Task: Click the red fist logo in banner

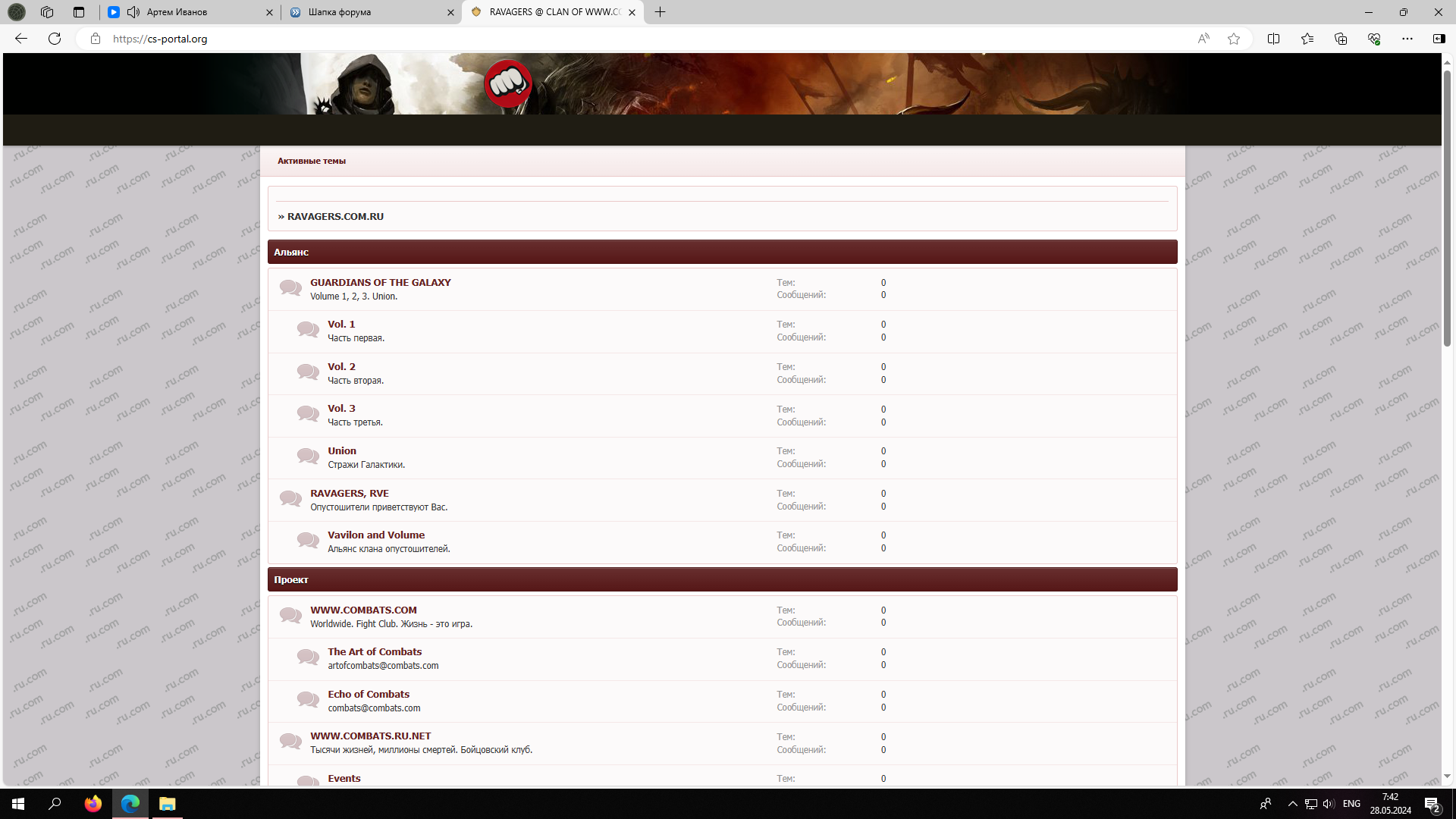Action: [x=508, y=83]
